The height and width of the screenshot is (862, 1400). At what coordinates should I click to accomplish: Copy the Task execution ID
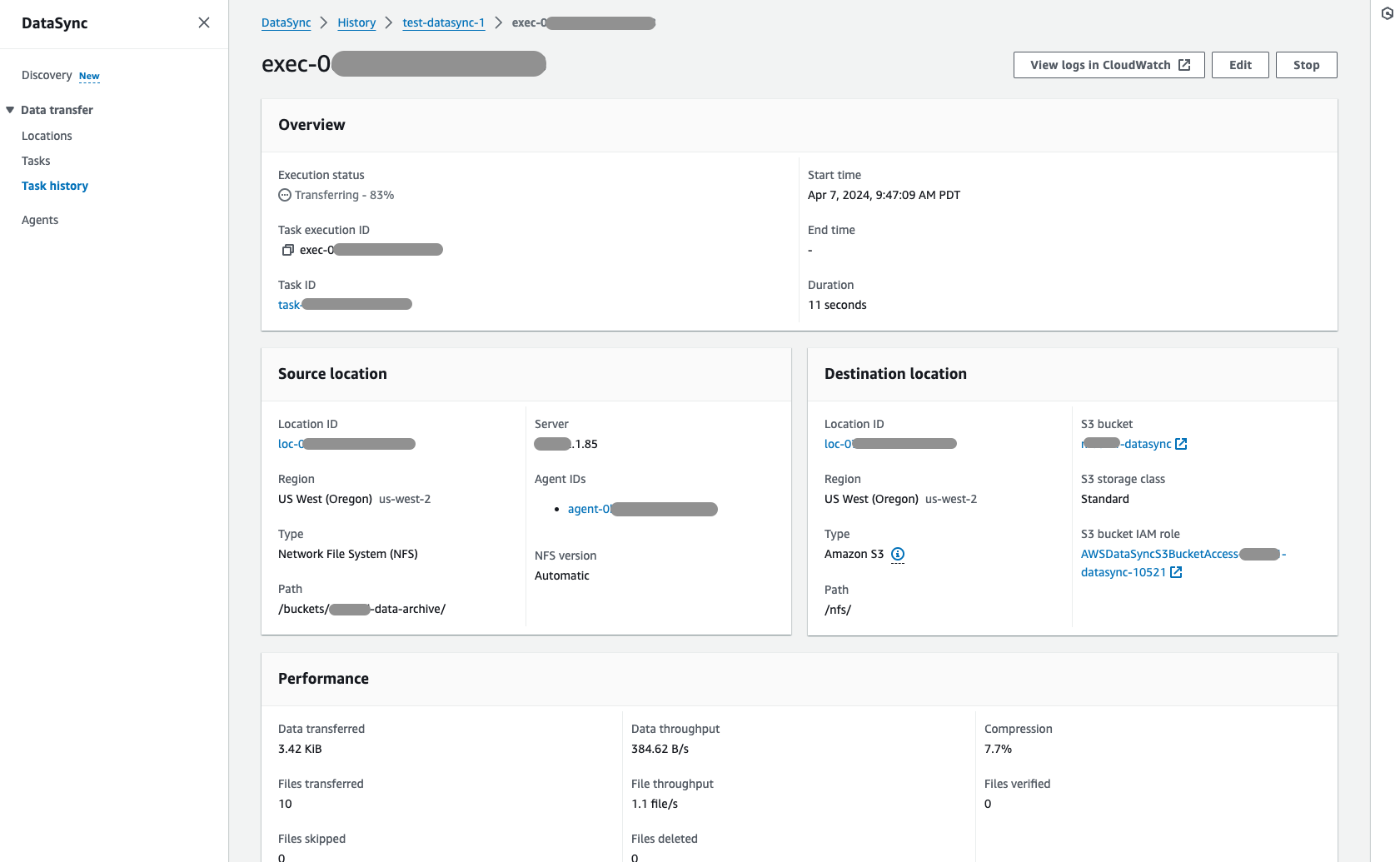288,250
